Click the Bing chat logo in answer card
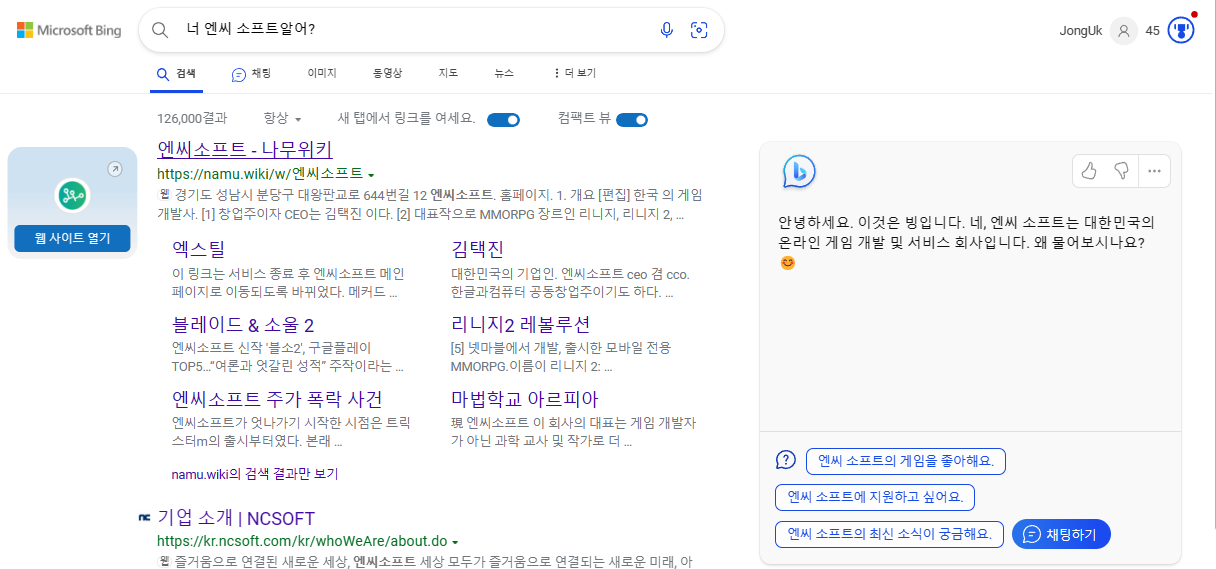 799,172
